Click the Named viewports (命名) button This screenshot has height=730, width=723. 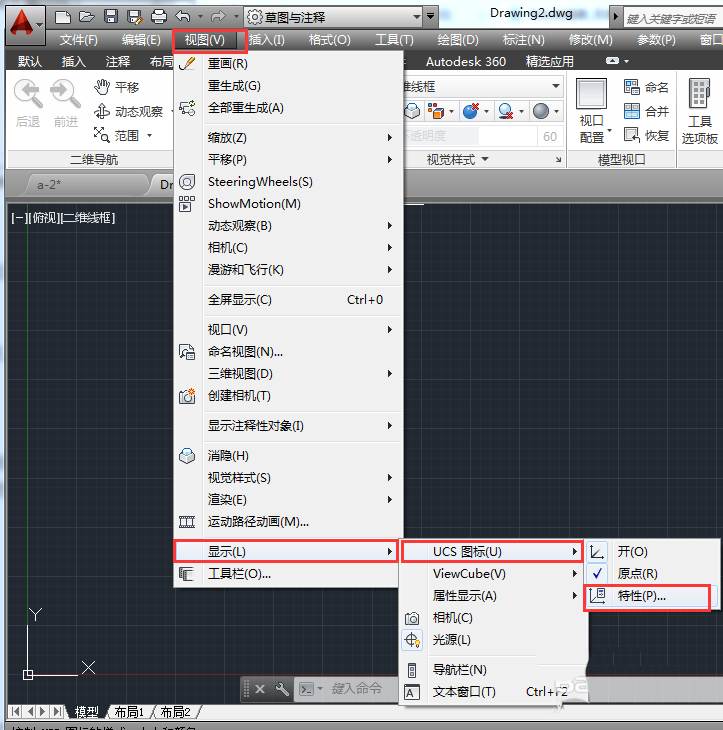646,87
